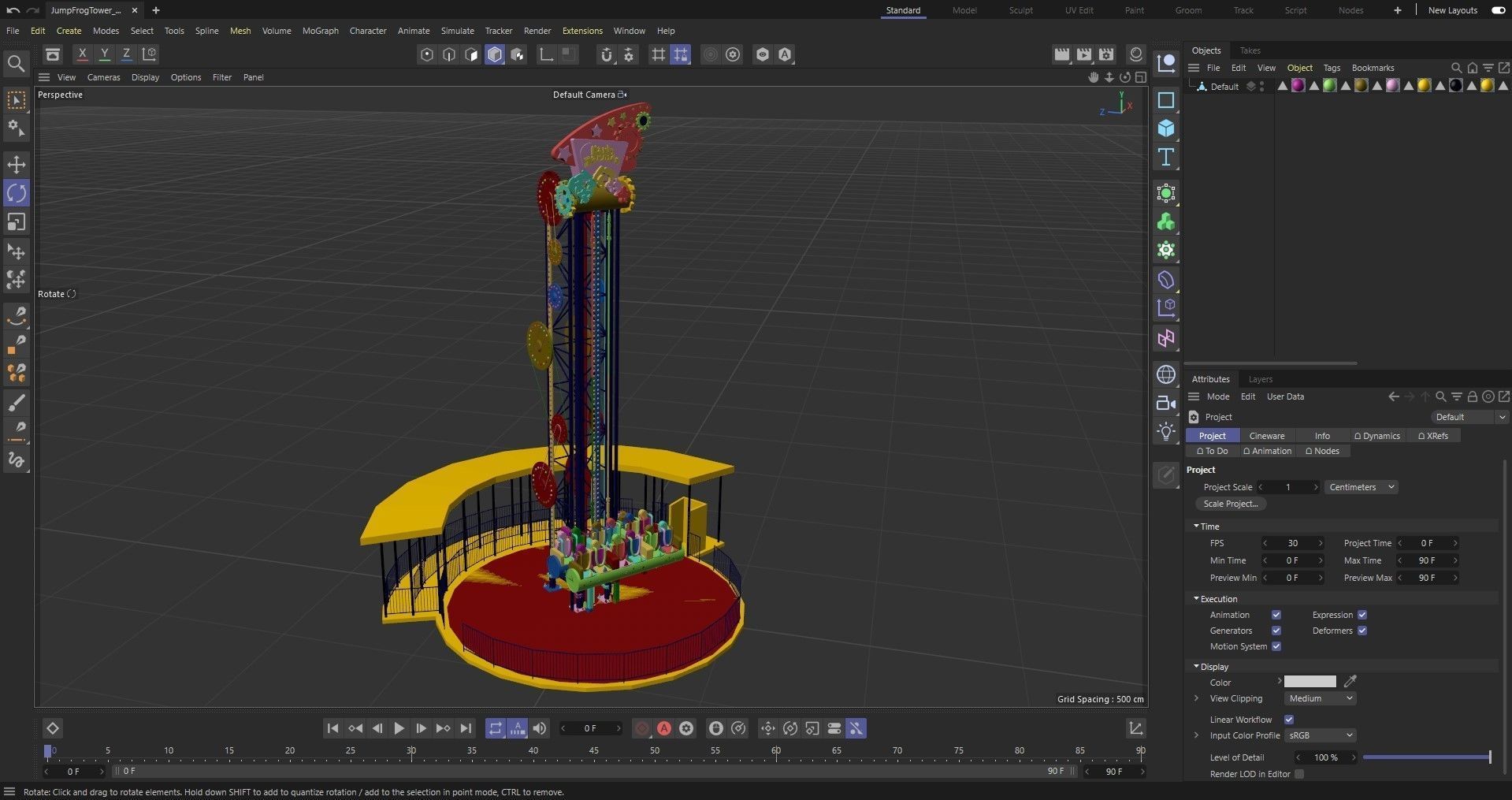Toggle the Deformers checkbox
Screen dimensions: 1512x800
click(x=1362, y=631)
